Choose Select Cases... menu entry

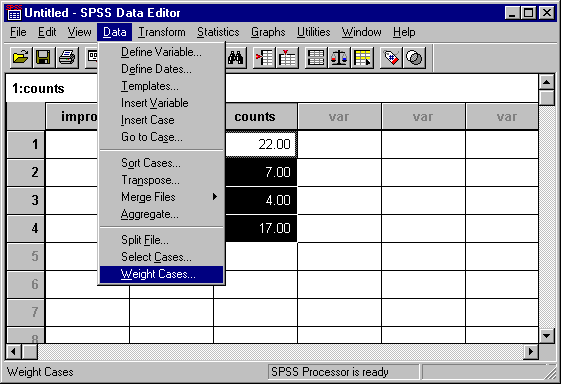(x=161, y=257)
